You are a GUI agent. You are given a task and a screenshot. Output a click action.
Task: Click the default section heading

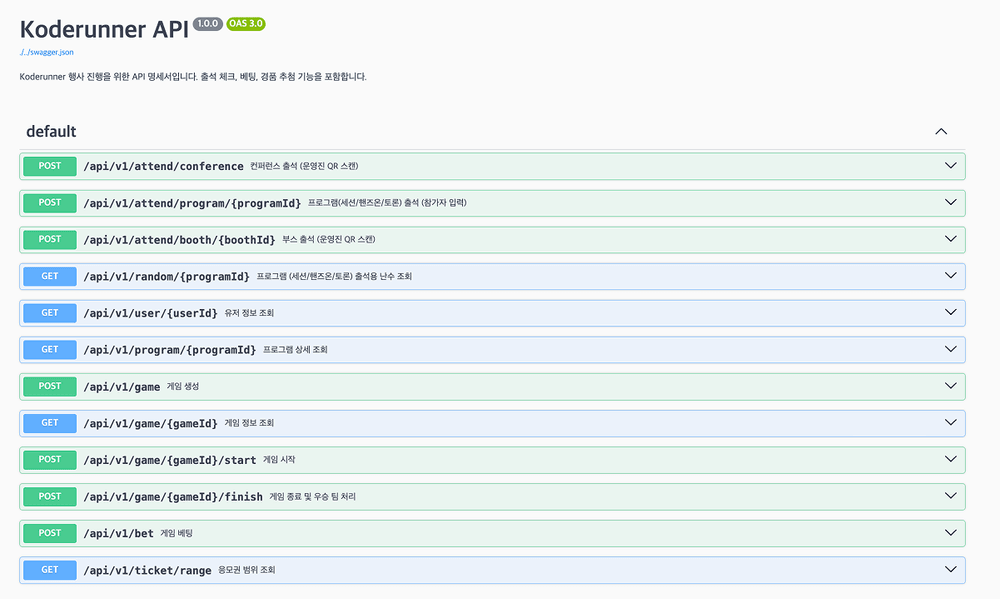tap(51, 131)
